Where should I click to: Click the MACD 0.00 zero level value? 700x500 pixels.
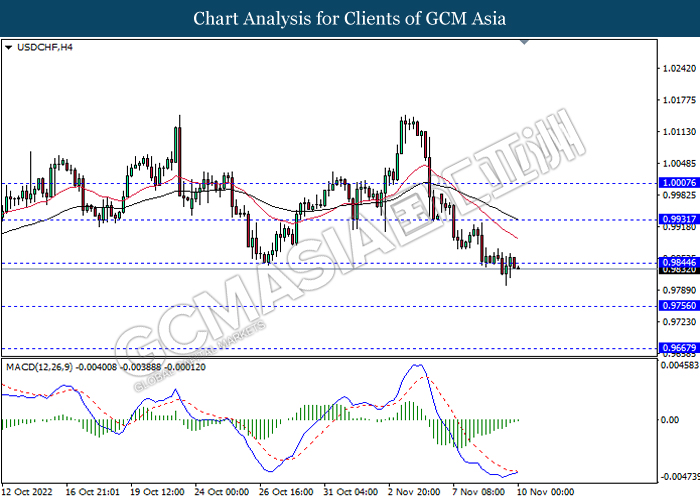point(670,420)
